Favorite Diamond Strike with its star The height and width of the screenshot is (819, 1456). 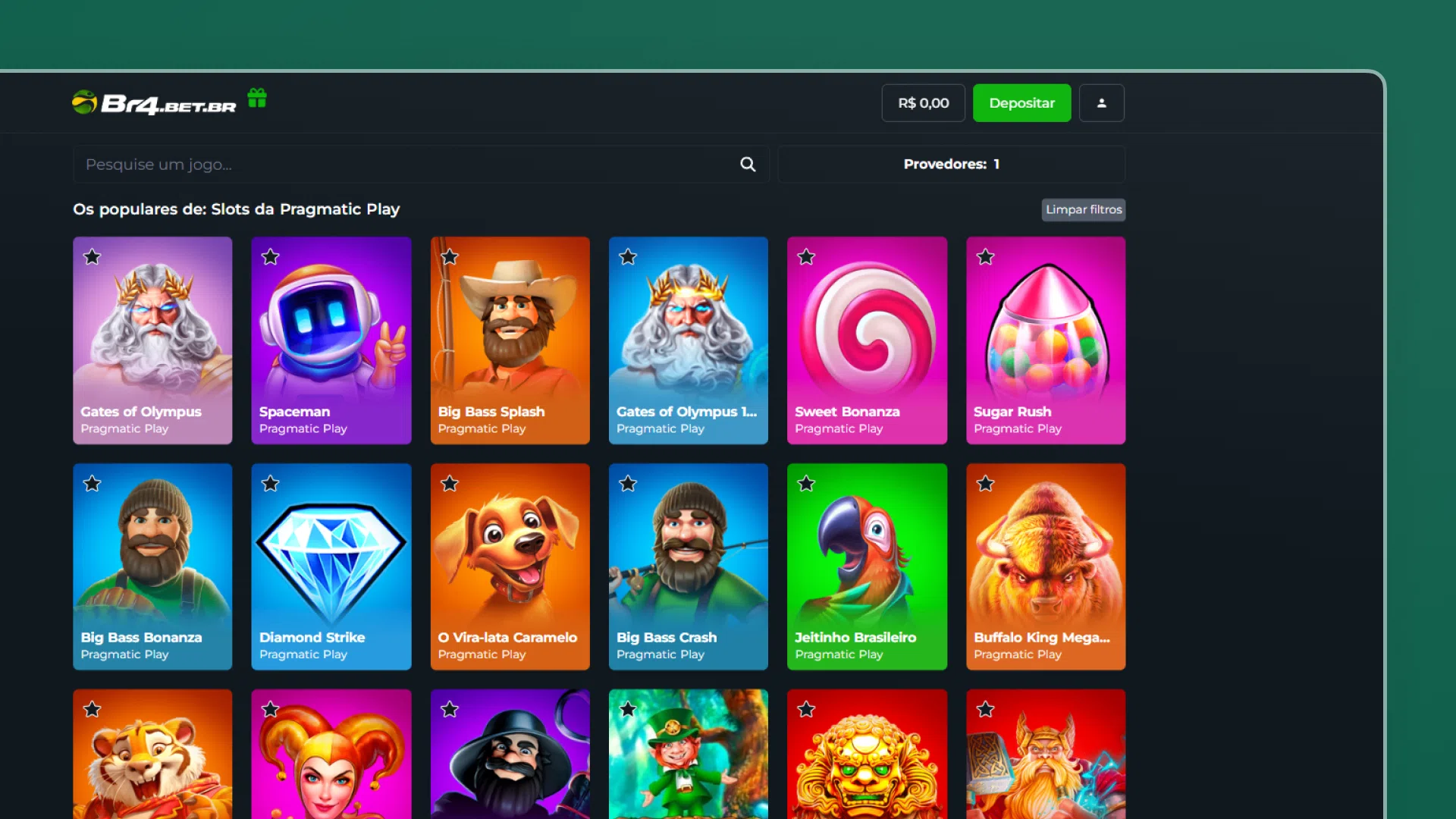pos(271,484)
